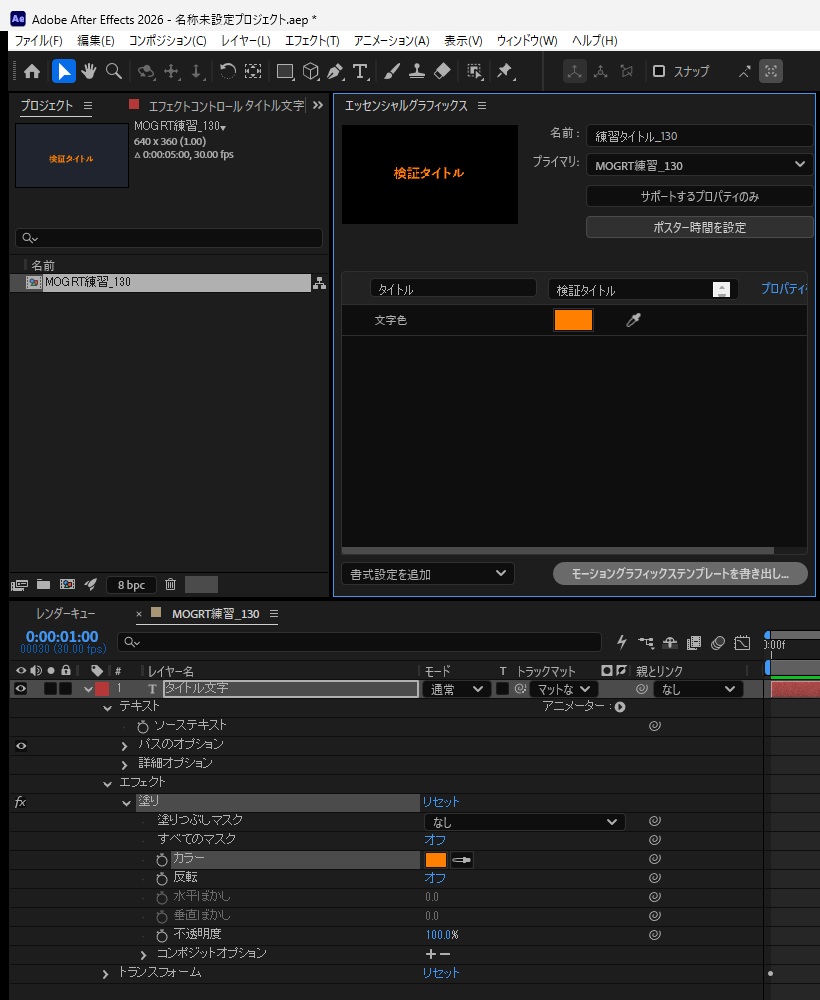Image resolution: width=820 pixels, height=1000 pixels.
Task: Select the Pen tool
Action: [x=335, y=71]
